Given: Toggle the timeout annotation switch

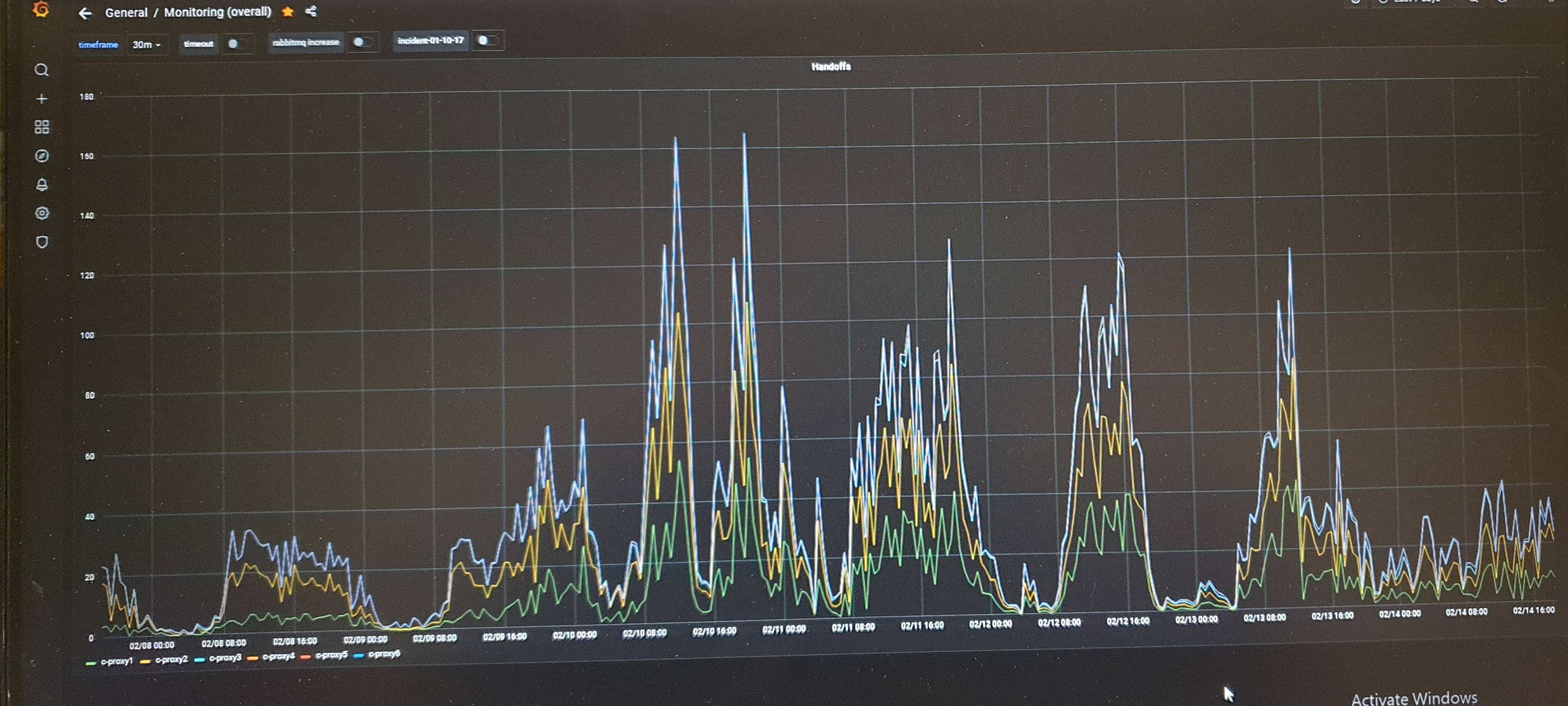Looking at the screenshot, I should pyautogui.click(x=236, y=44).
